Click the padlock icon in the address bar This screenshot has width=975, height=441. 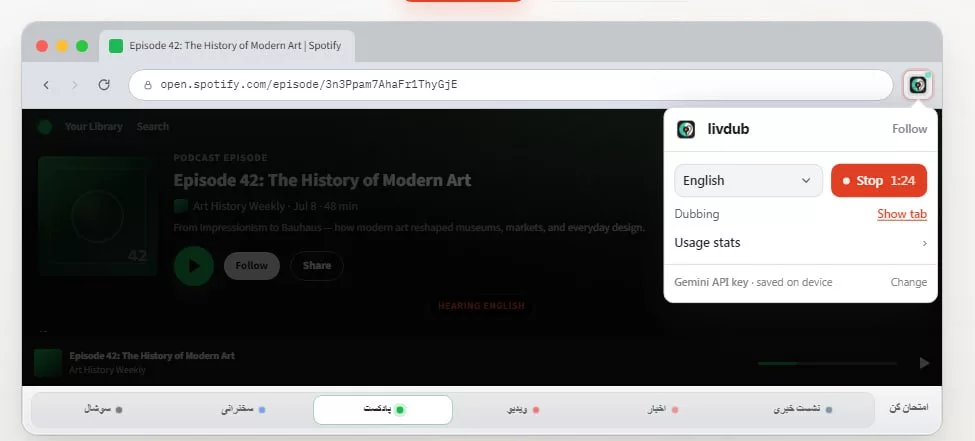coord(147,85)
